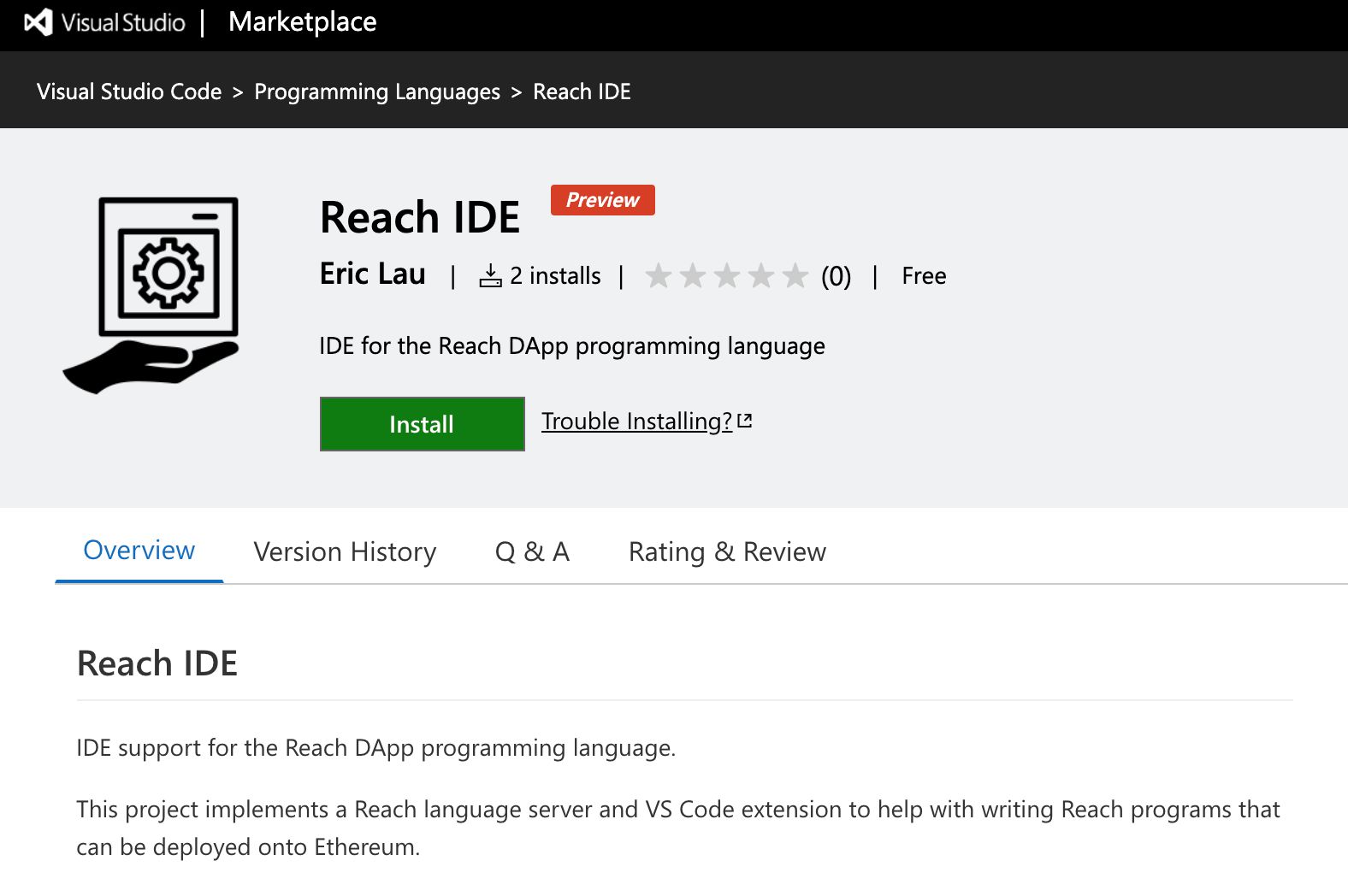Click the Visual Studio logo icon
The image size is (1348, 896).
pos(38,22)
